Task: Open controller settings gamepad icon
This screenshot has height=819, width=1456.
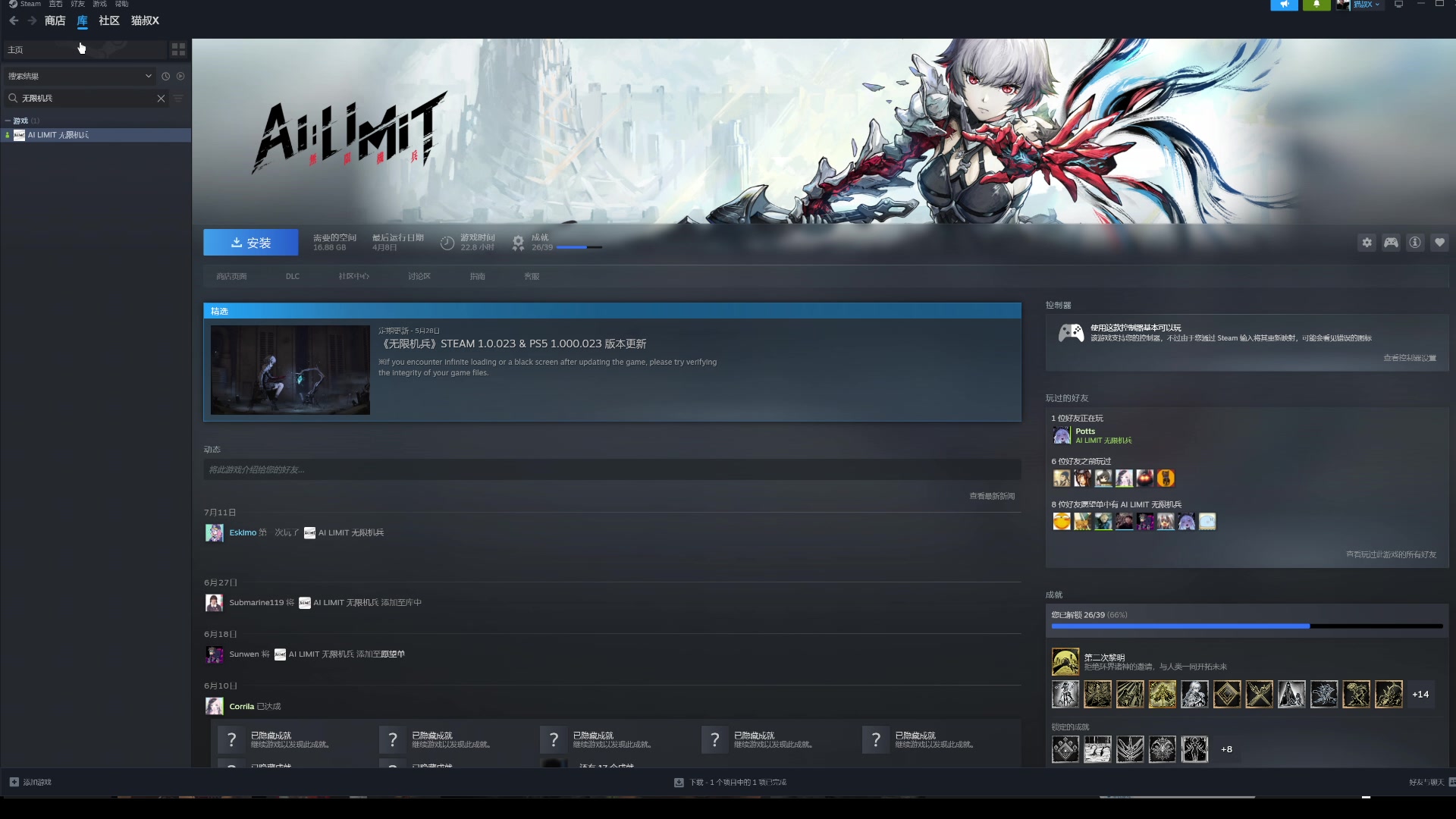Action: tap(1391, 243)
